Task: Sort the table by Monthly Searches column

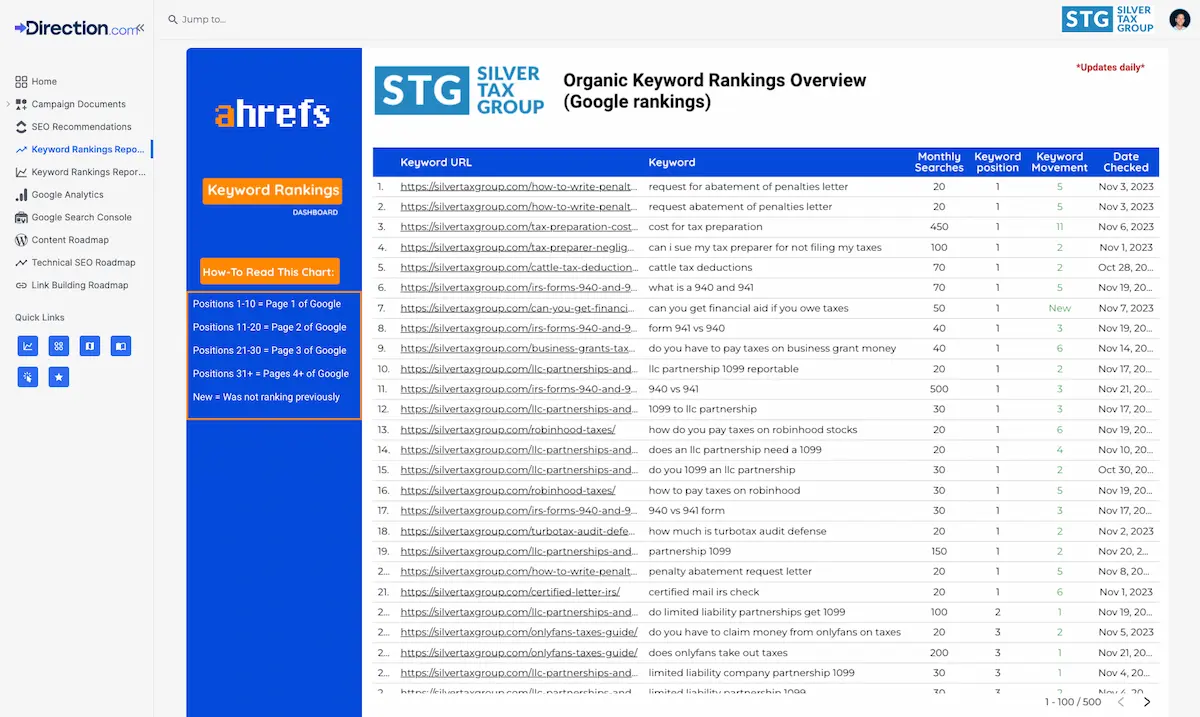Action: pyautogui.click(x=938, y=161)
